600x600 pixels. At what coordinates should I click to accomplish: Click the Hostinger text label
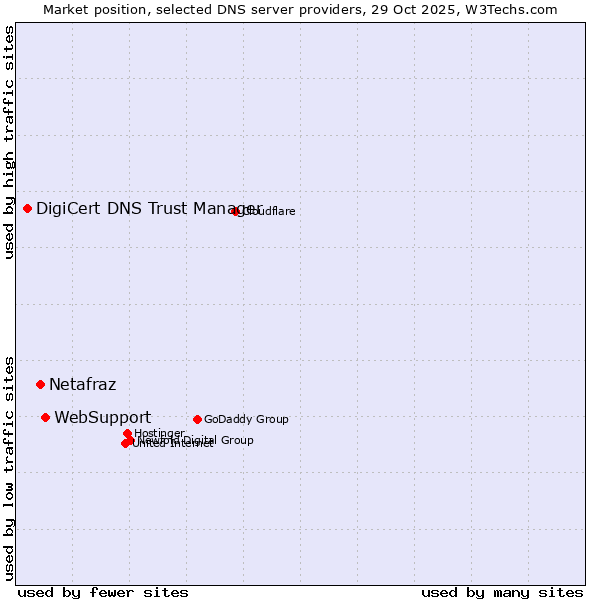tap(160, 433)
